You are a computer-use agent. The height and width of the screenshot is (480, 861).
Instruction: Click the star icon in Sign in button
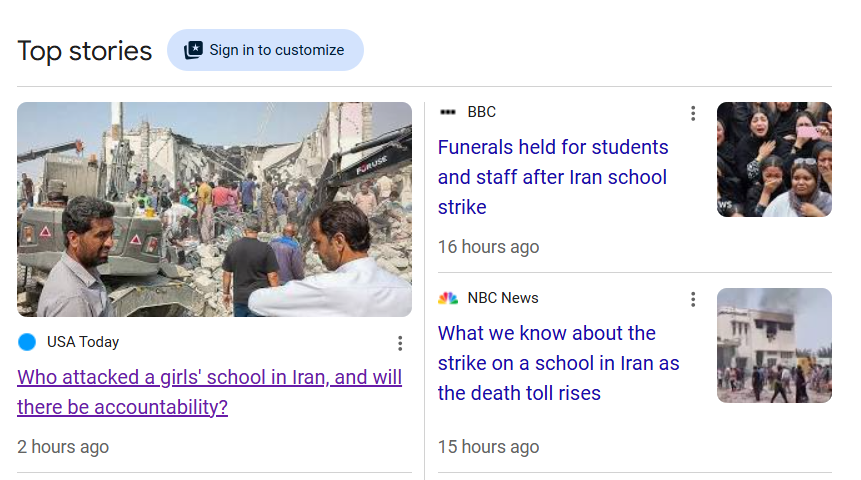click(194, 50)
